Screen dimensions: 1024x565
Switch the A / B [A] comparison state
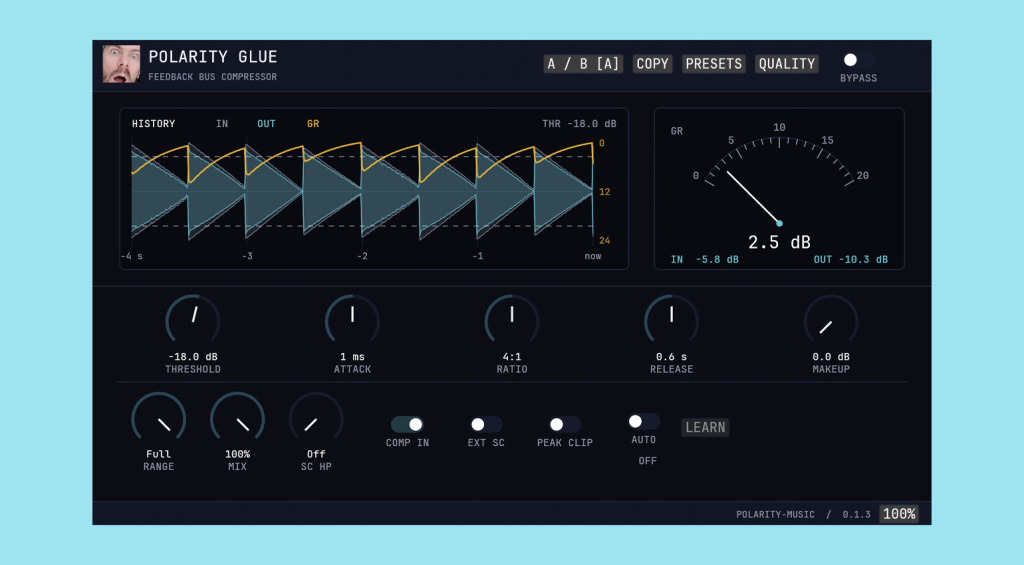coord(583,64)
